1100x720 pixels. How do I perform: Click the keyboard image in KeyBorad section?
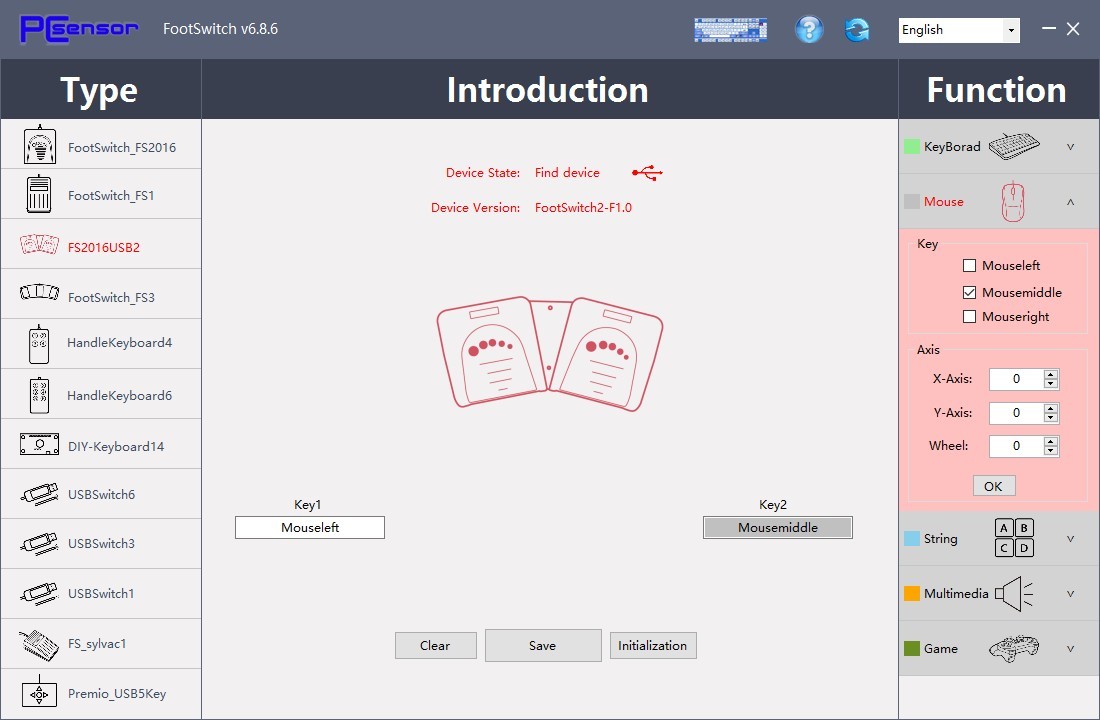click(x=1014, y=145)
